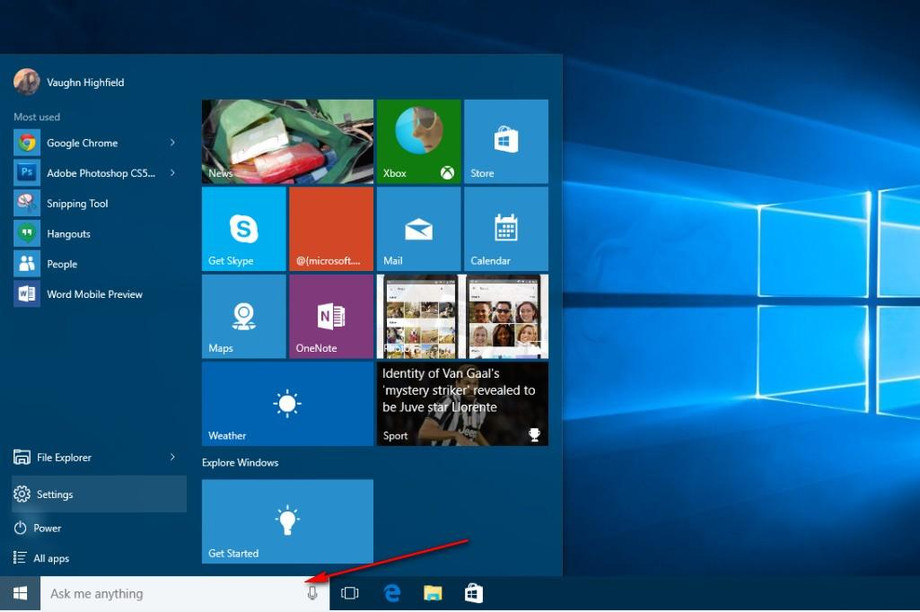Launch Word Mobile Preview icon
Screen dimensions: 920x612
27,294
